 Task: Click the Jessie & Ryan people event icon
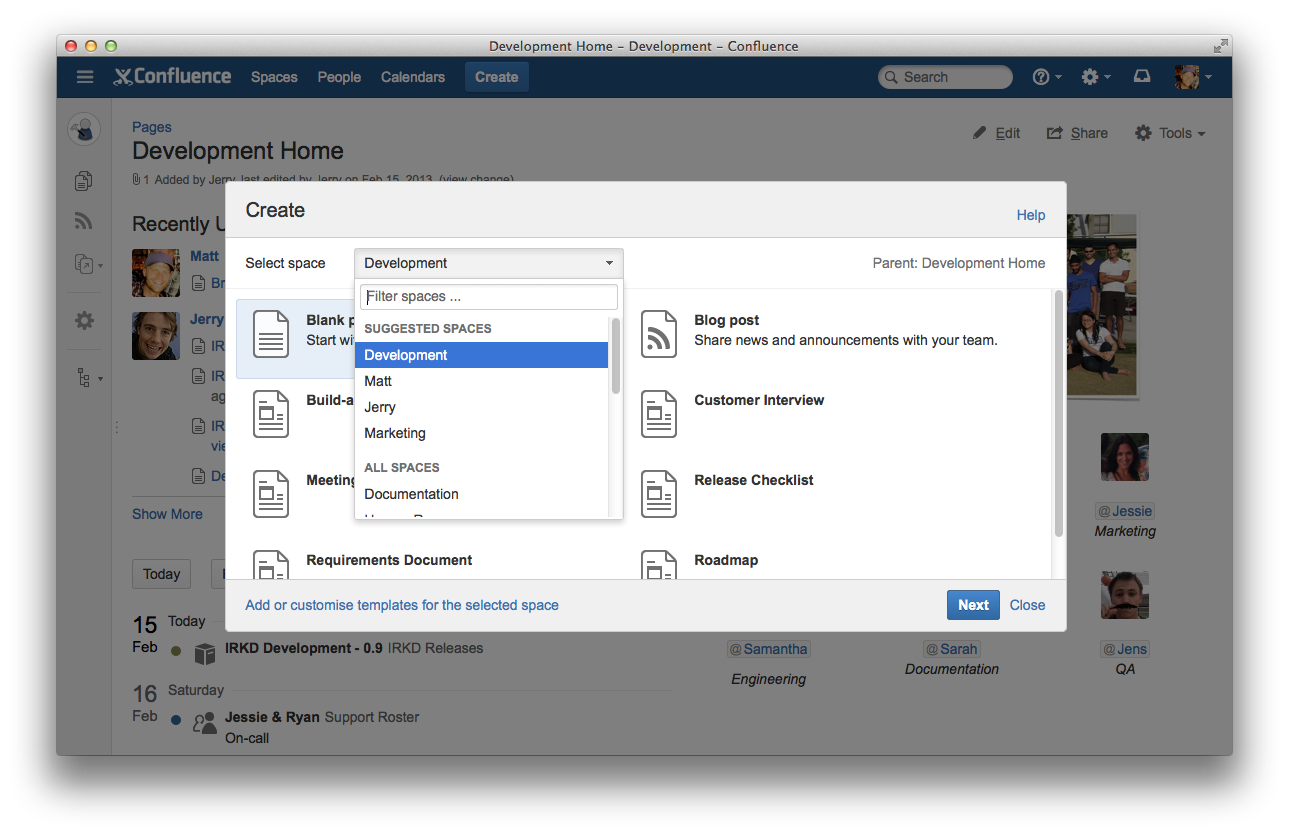[205, 722]
